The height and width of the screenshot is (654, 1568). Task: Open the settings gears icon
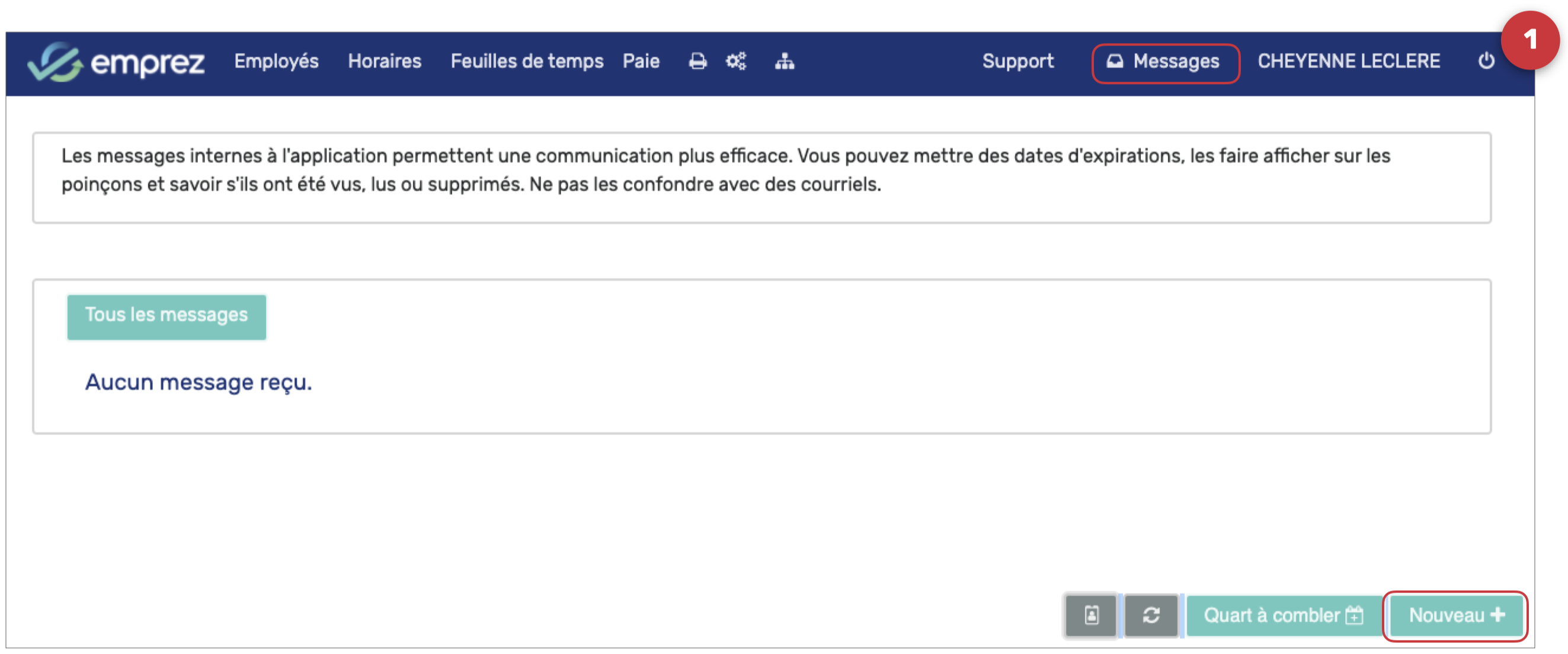736,62
